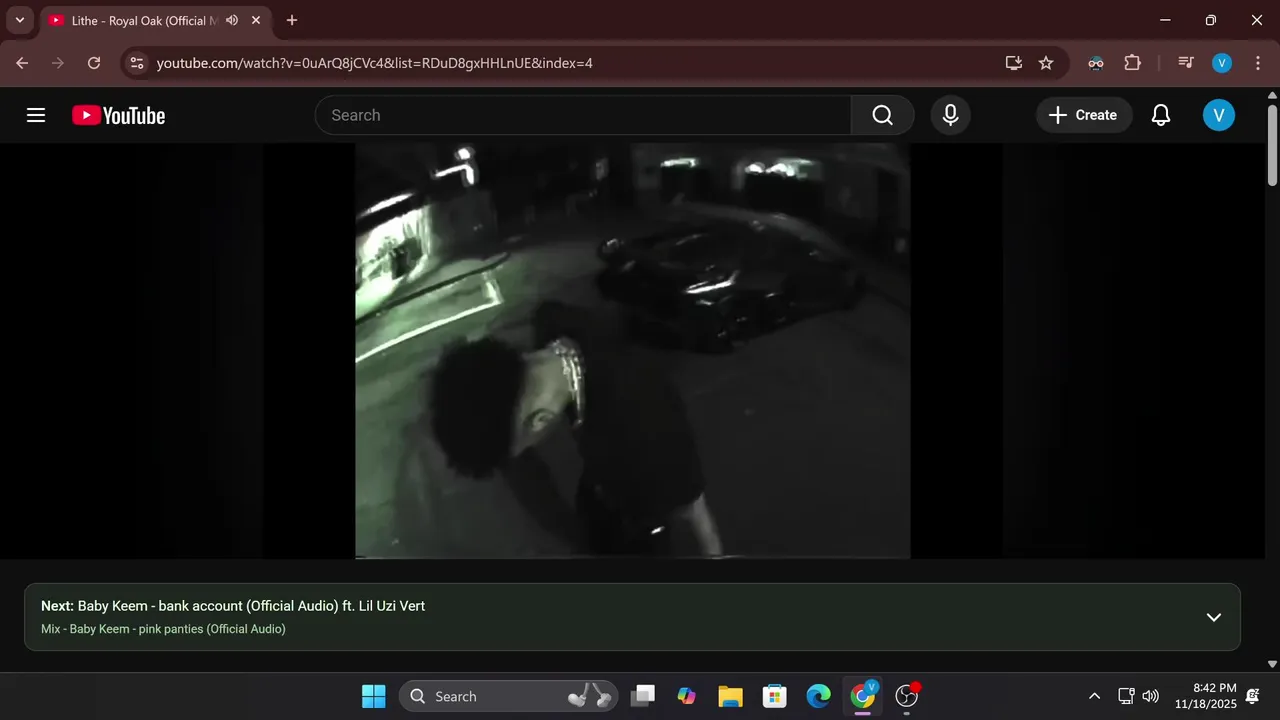The width and height of the screenshot is (1280, 720).
Task: Switch to Chrome in taskbar
Action: coord(862,696)
